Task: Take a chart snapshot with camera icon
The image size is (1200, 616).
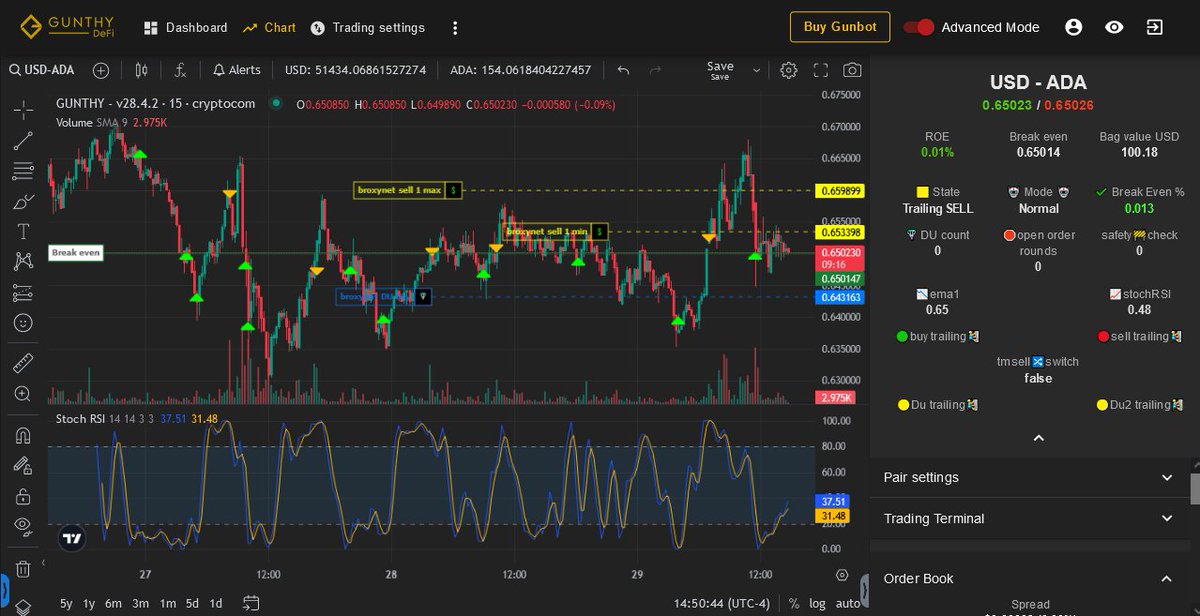Action: (852, 70)
